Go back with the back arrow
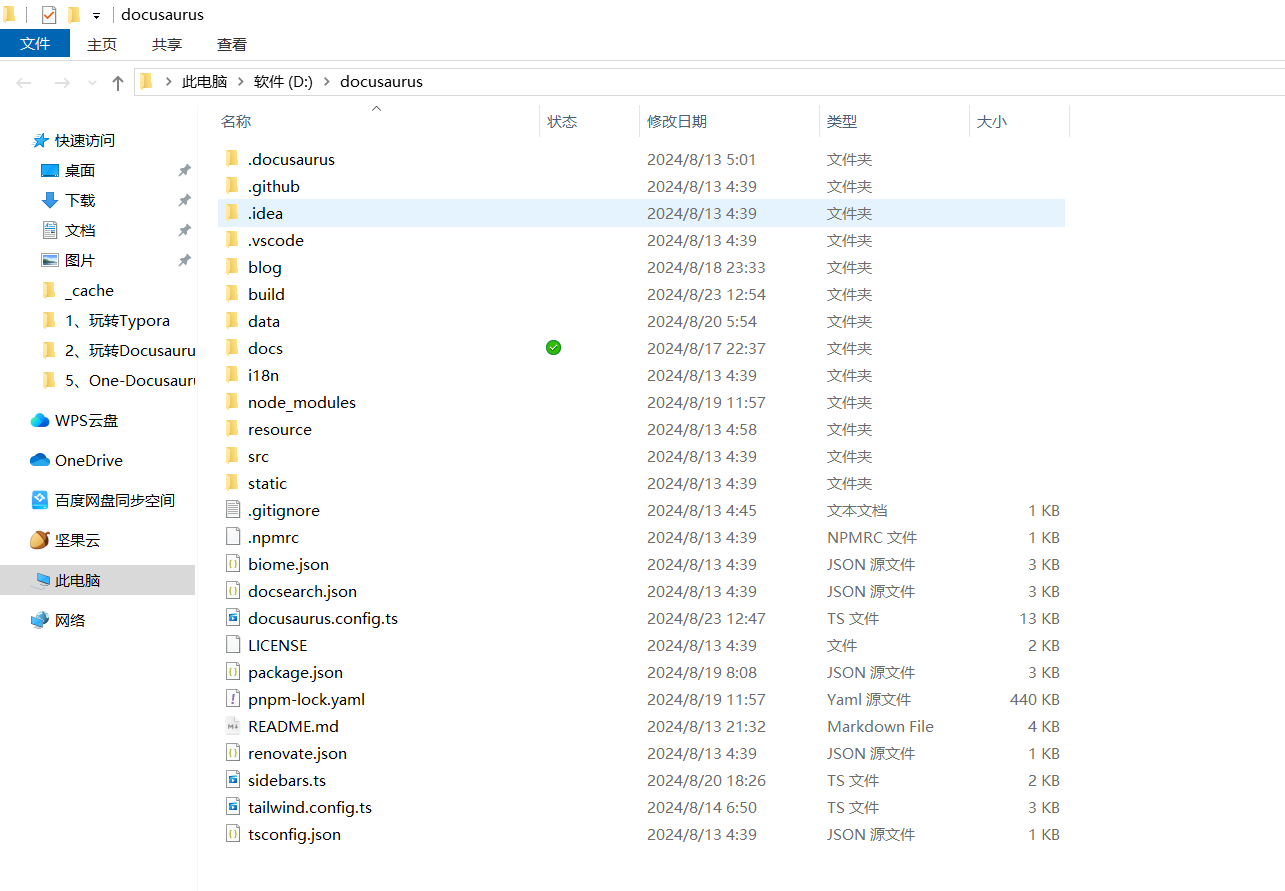Viewport: 1285px width, 891px height. coord(24,83)
